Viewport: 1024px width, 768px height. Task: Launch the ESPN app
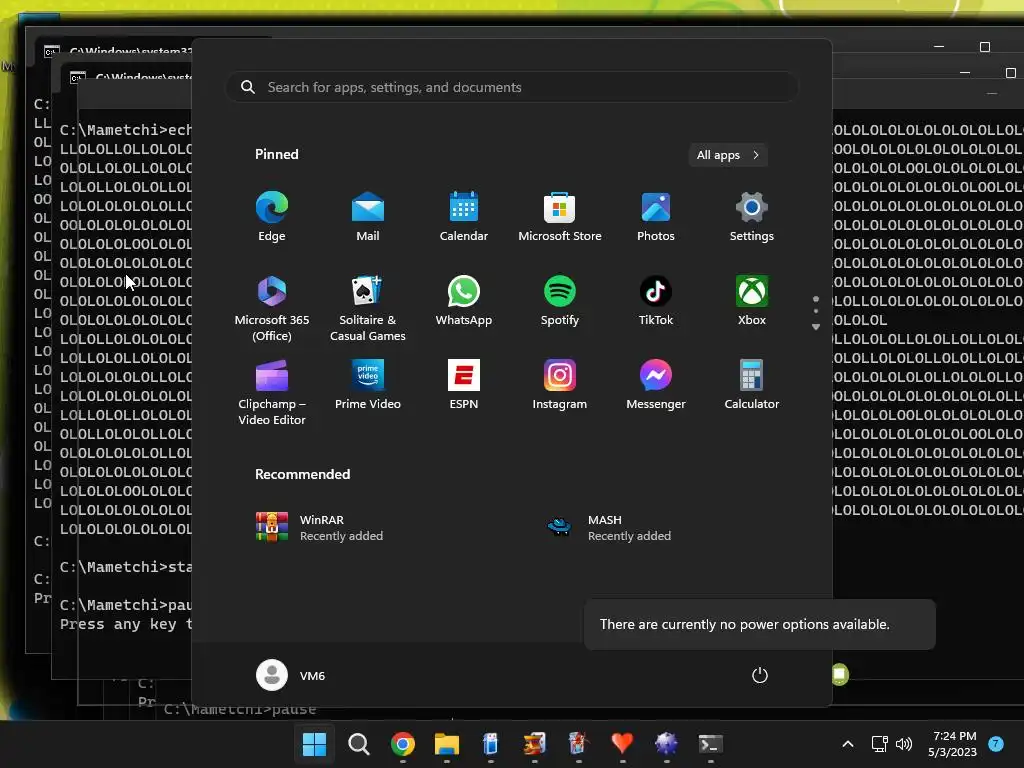coord(464,385)
